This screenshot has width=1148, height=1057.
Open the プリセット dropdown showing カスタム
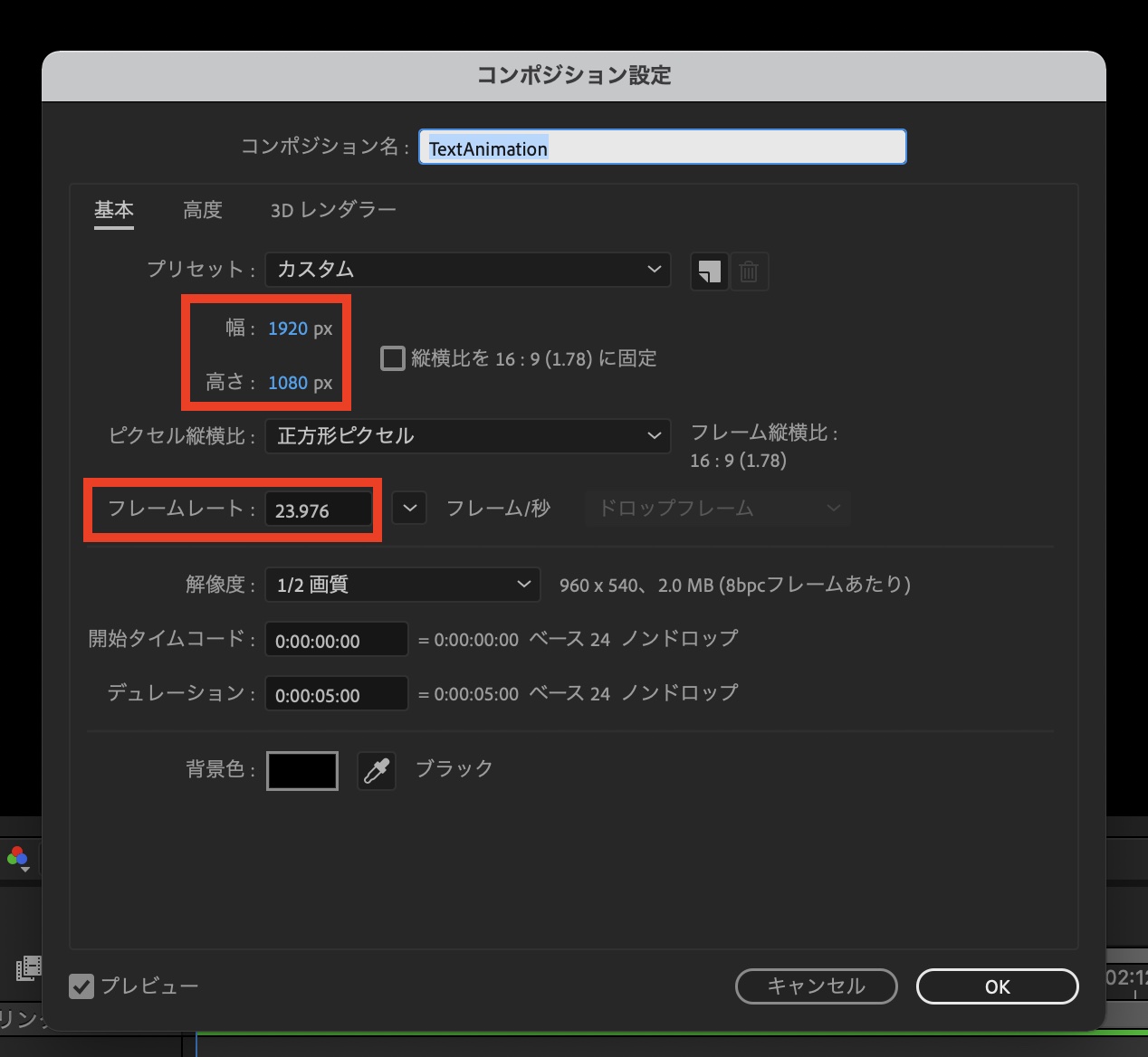click(x=468, y=270)
